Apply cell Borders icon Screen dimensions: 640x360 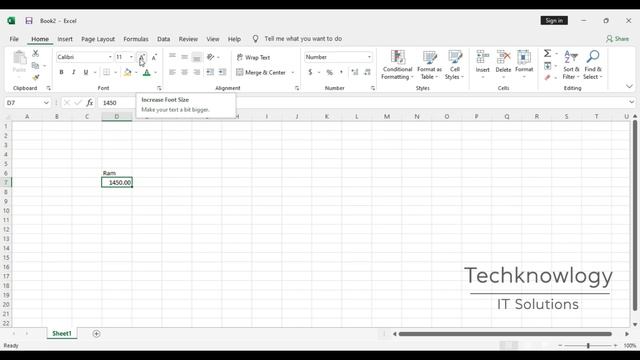click(x=107, y=72)
